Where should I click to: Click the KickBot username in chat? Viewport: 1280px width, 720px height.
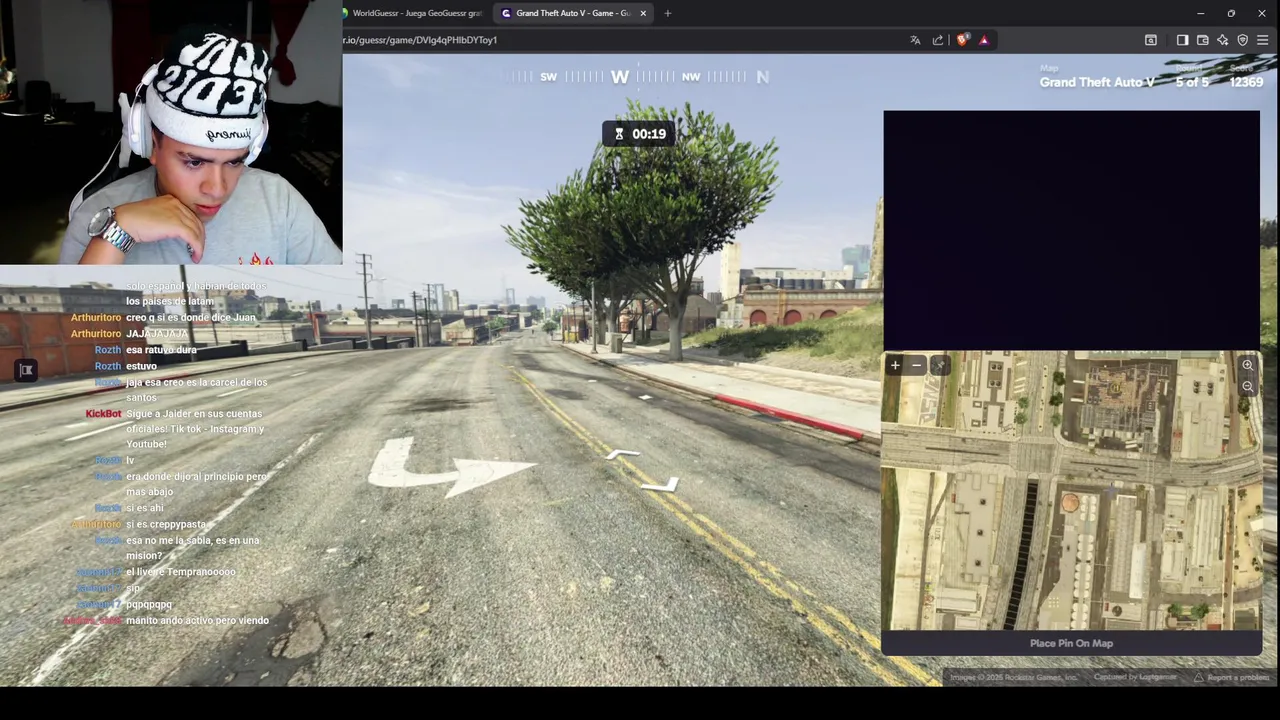(x=103, y=413)
